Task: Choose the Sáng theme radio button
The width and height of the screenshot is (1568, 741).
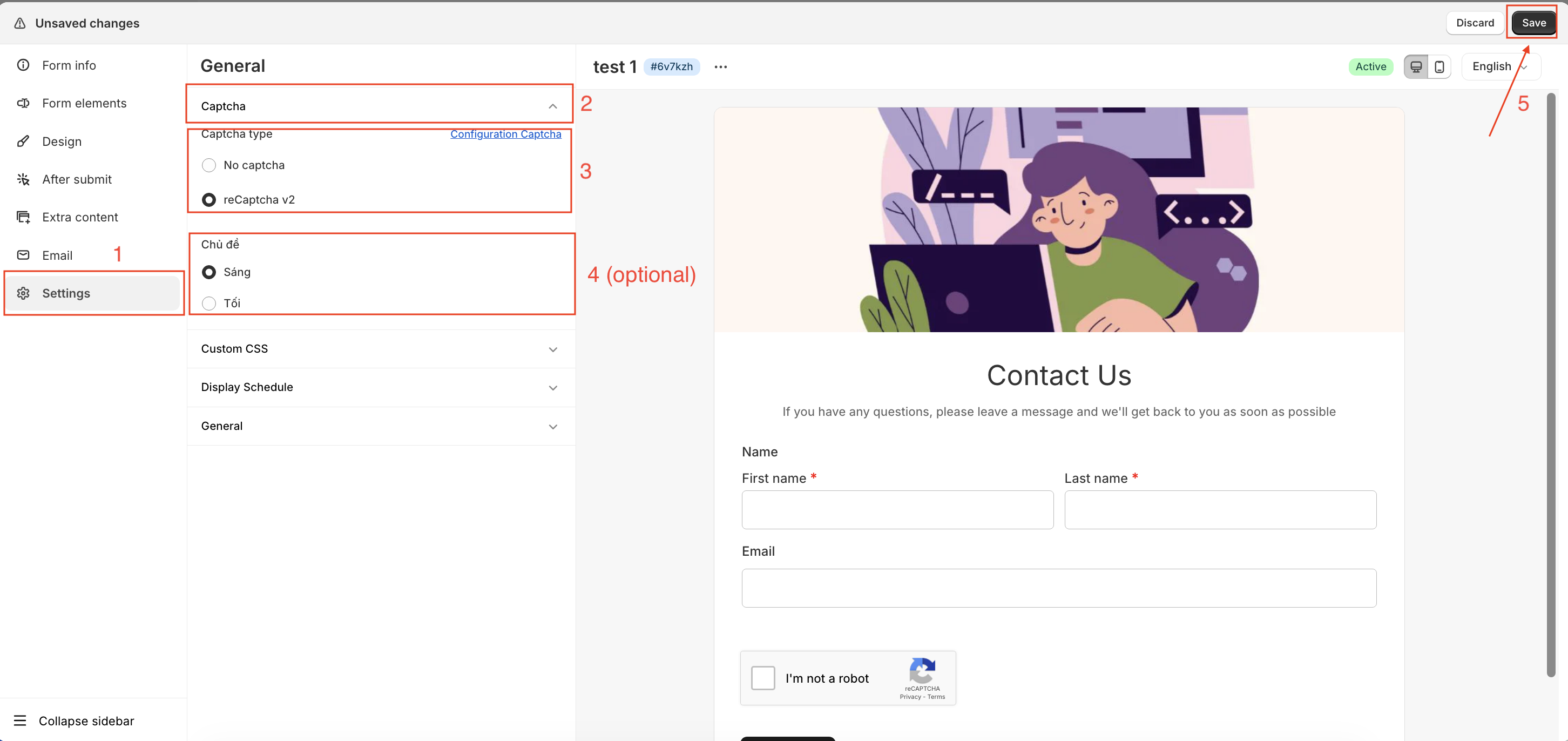Action: pyautogui.click(x=209, y=272)
